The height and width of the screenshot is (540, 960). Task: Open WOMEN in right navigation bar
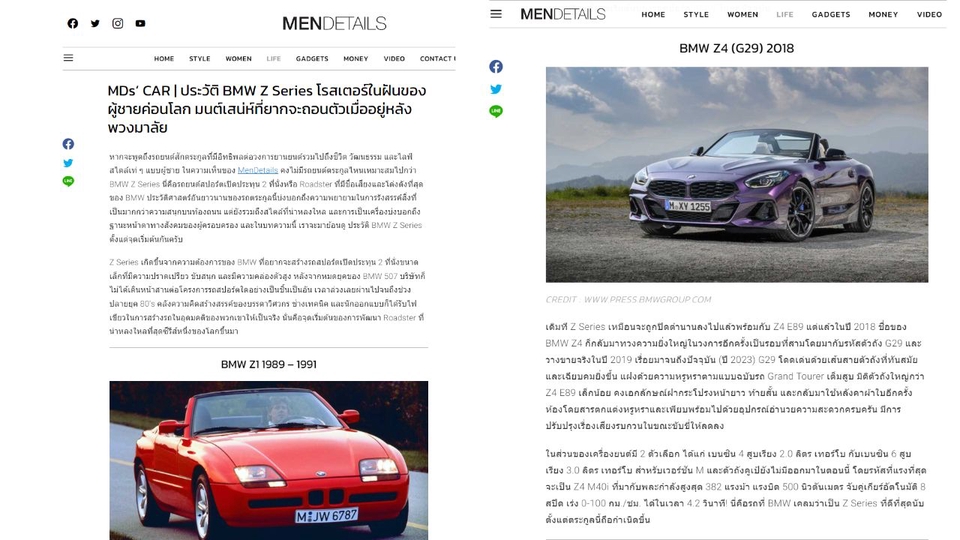(743, 15)
